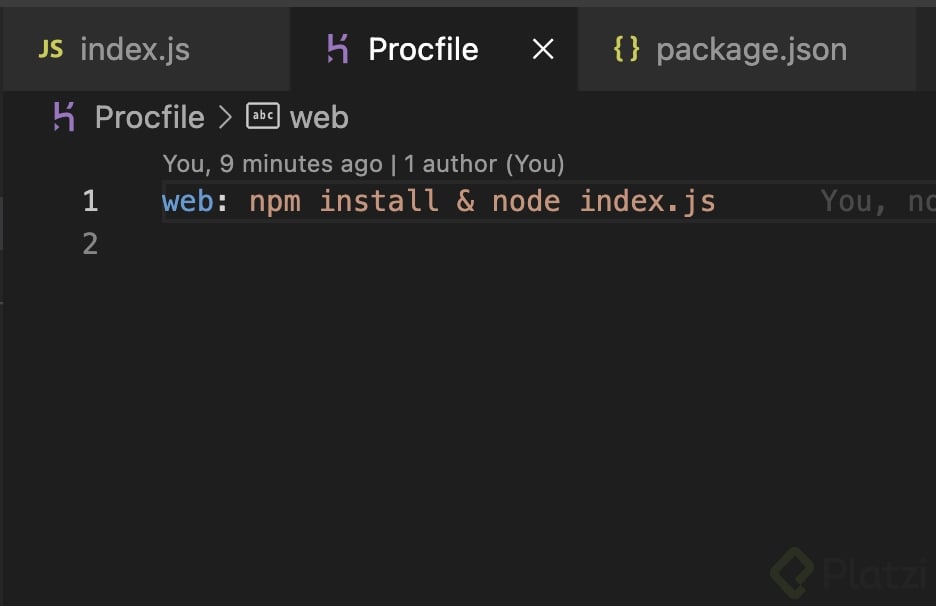Click the 'web' key in line 1

[187, 201]
